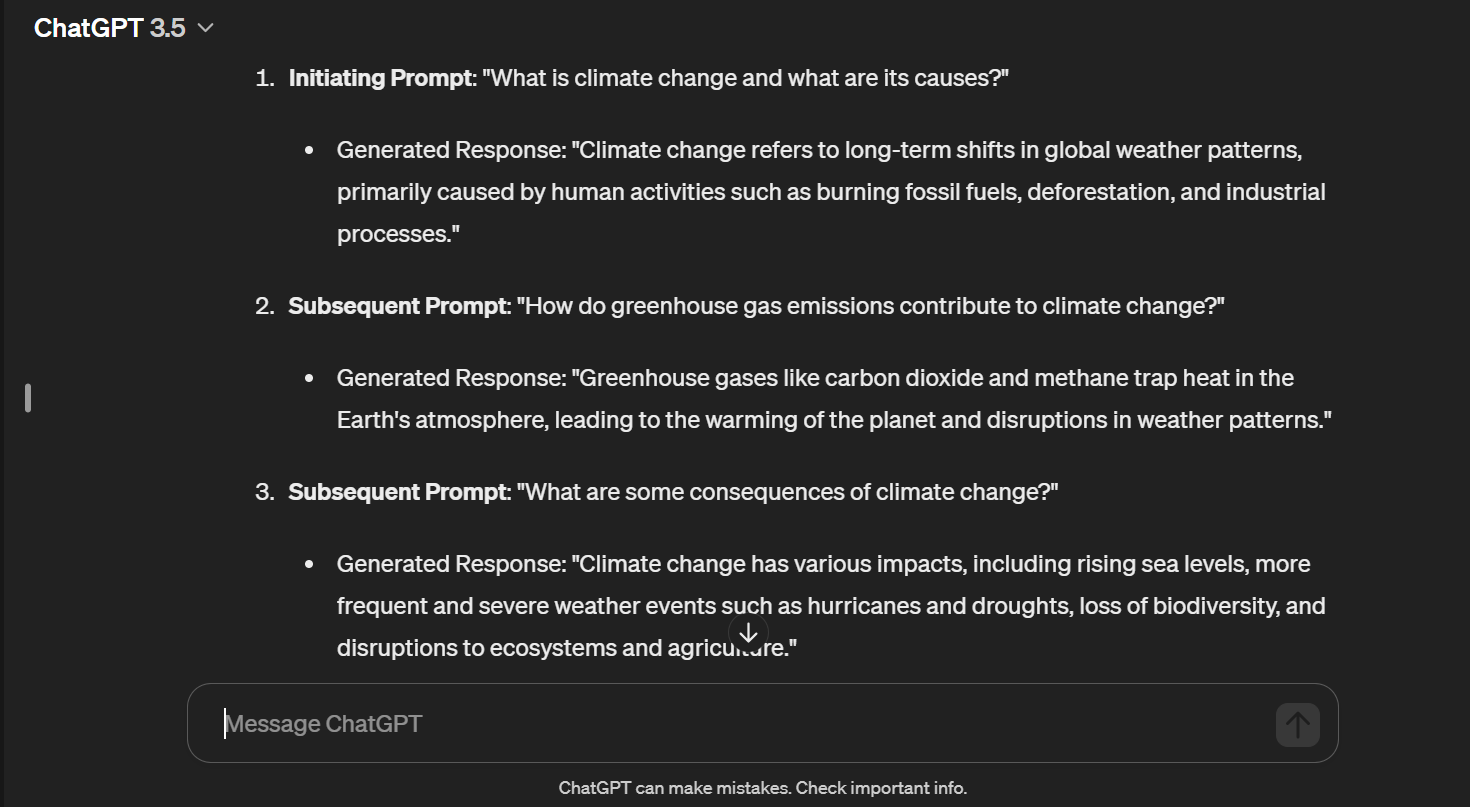Click the quoted question "What is climate change and what are its causes?"
The width and height of the screenshot is (1470, 807).
(x=746, y=78)
